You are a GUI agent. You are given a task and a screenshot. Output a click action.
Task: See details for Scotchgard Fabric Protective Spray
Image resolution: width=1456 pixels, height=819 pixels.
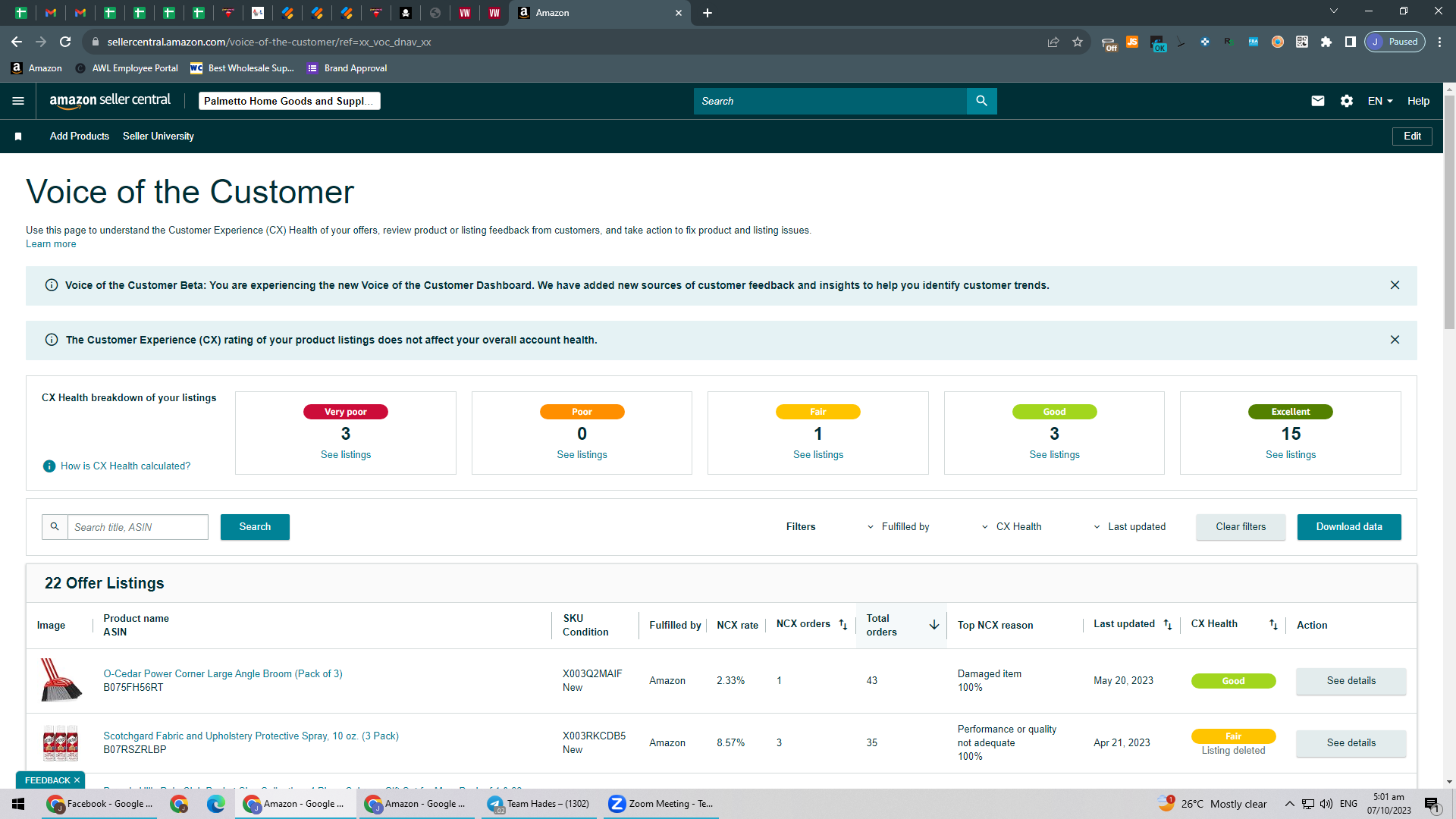click(1351, 743)
